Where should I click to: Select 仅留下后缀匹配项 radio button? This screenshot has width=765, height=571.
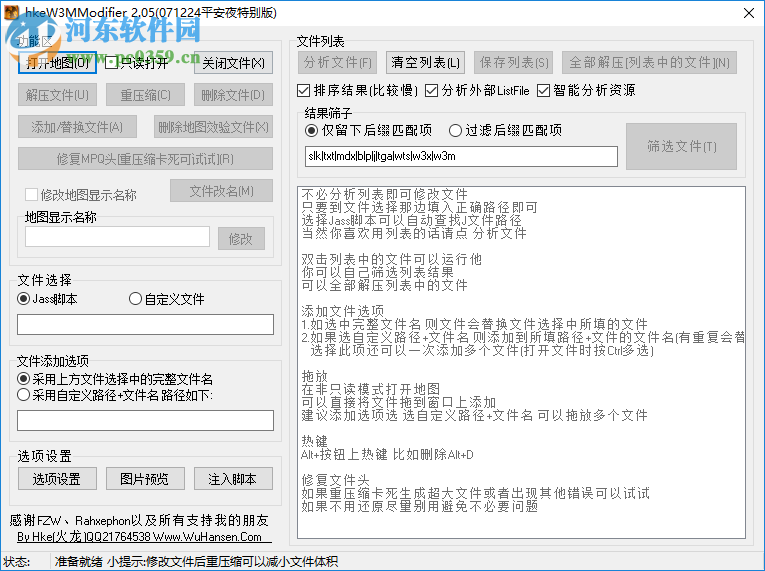[x=368, y=130]
